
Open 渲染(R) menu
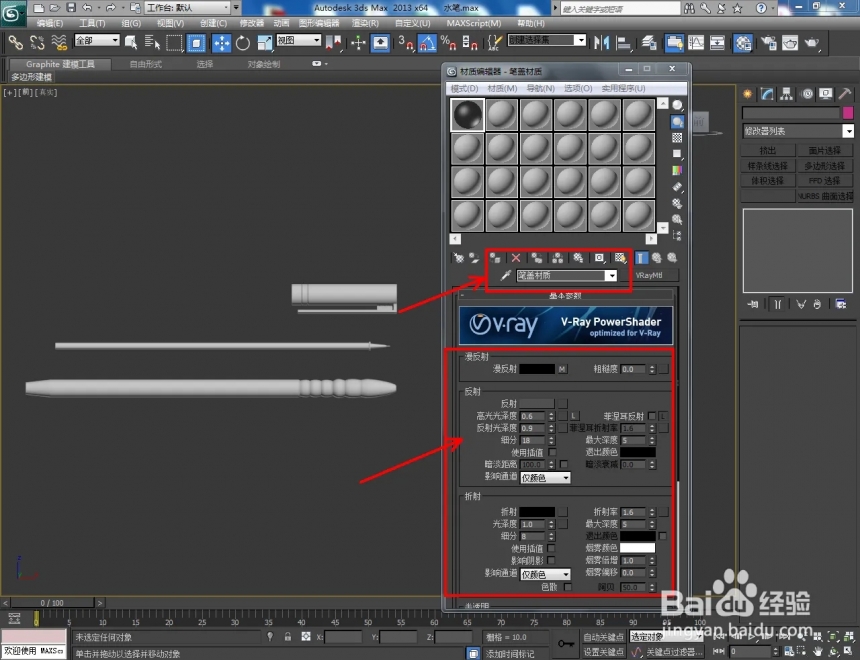coord(365,23)
